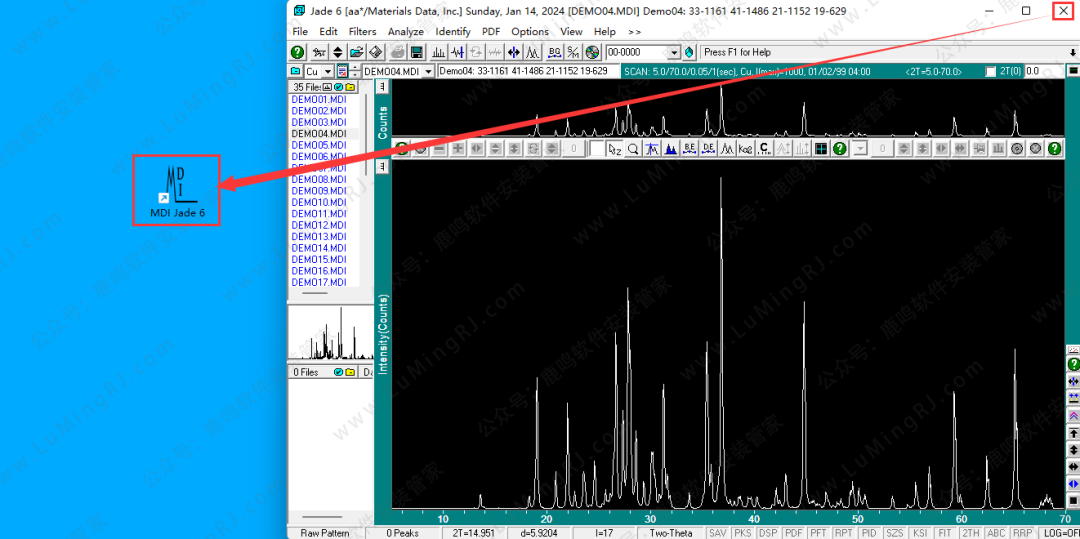Open the Cu anode dropdown
Viewport: 1080px width, 539px height.
pyautogui.click(x=328, y=72)
